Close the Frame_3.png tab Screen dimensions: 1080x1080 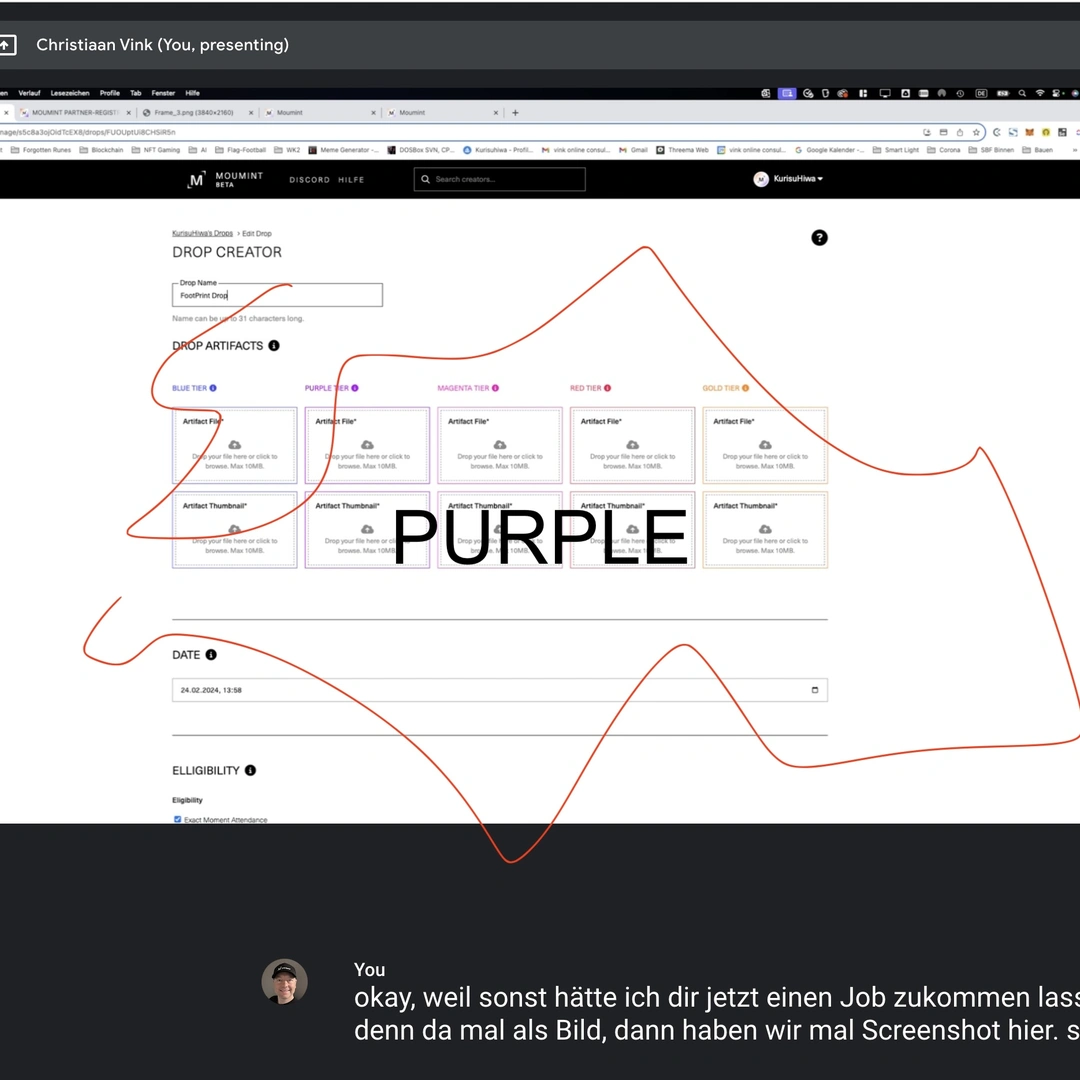point(251,112)
